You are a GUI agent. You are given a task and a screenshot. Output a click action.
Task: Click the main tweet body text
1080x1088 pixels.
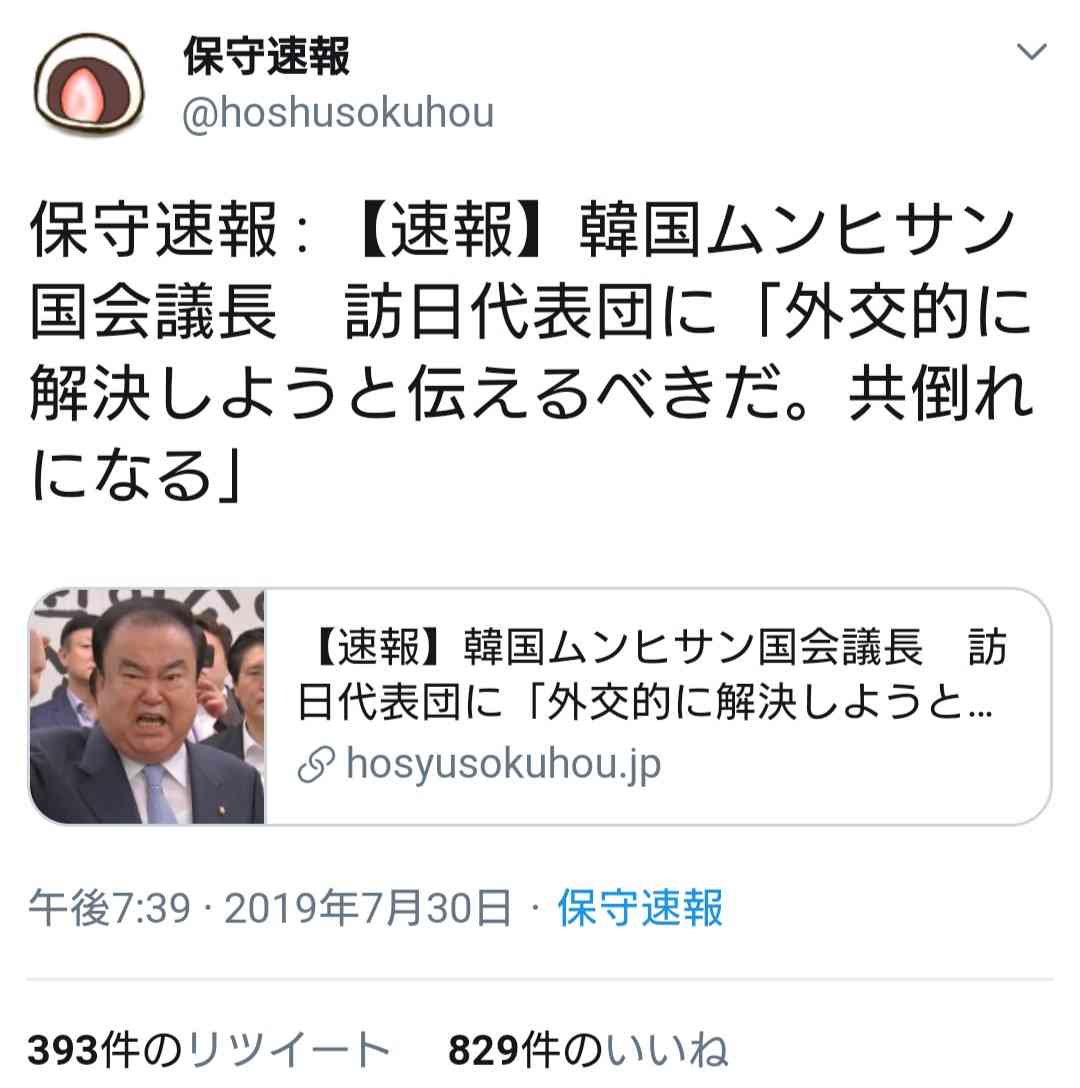point(532,352)
